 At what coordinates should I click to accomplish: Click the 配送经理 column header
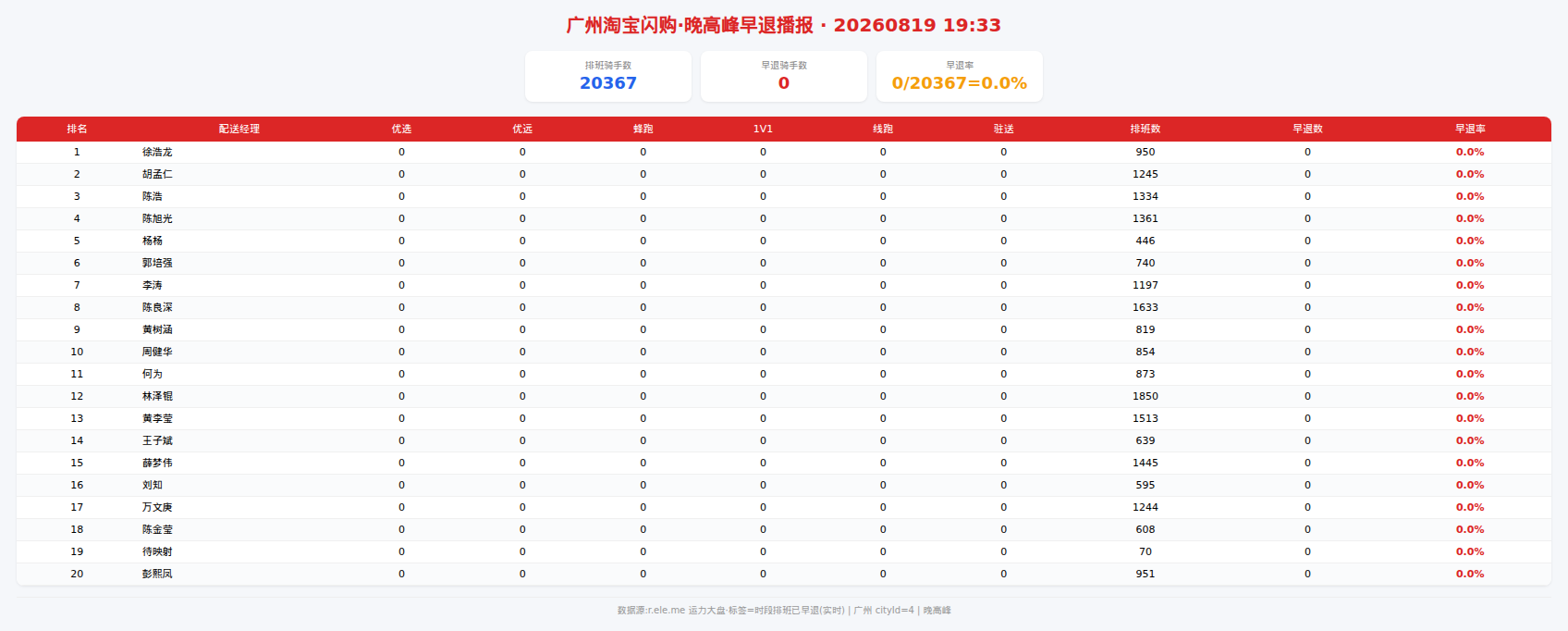coord(239,129)
